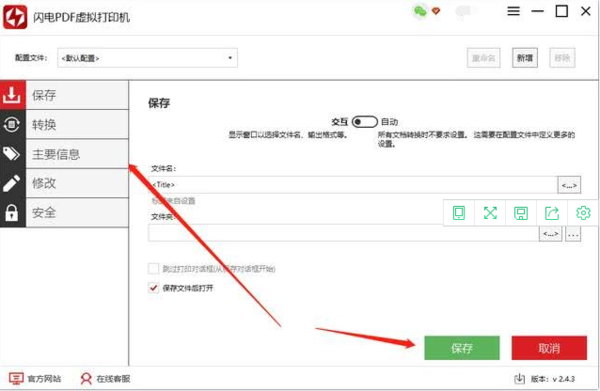The height and width of the screenshot is (391, 600).
Task: Click the VIP diamond icon in title bar
Action: coord(436,11)
